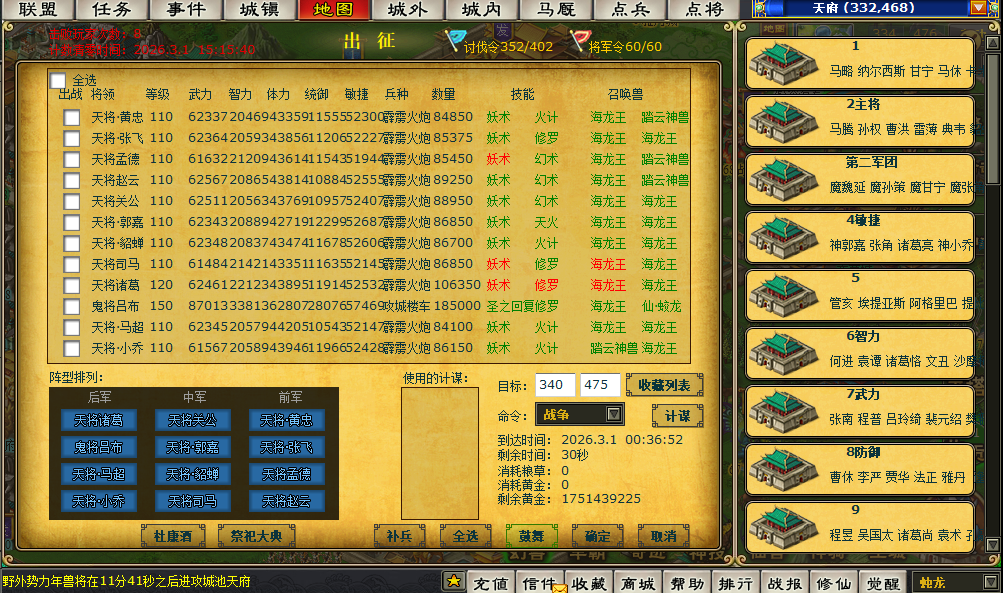Enable the checkbox for 鬼将吕布
1003x593 pixels.
tap(72, 307)
